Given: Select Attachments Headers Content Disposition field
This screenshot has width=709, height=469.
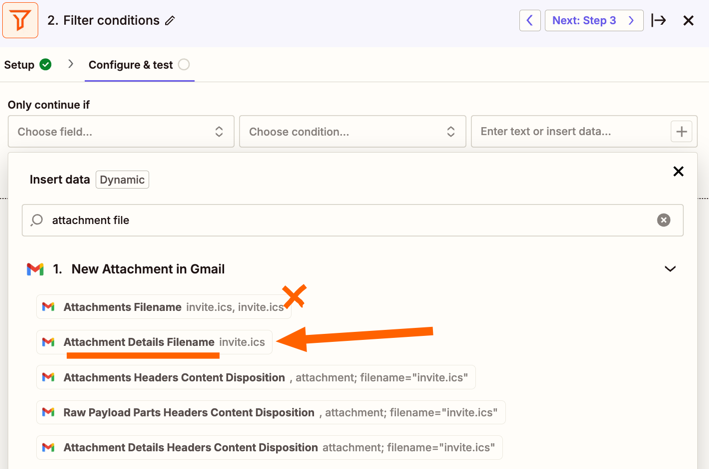Looking at the screenshot, I should tap(256, 377).
